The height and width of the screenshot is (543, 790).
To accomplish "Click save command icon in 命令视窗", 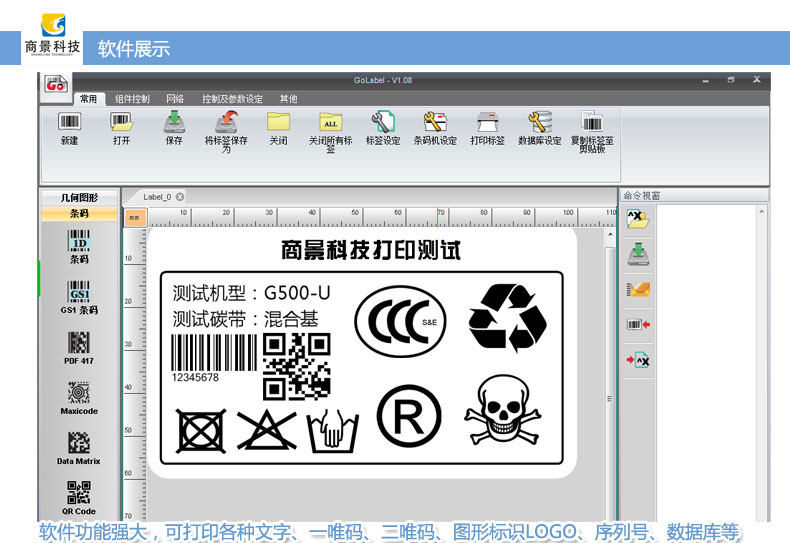I will tap(638, 254).
